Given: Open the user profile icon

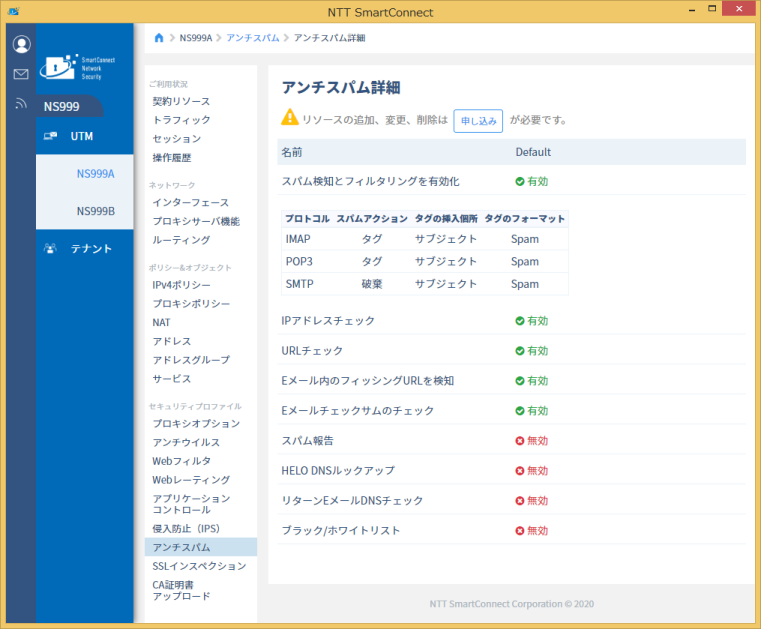Looking at the screenshot, I should tap(21, 44).
